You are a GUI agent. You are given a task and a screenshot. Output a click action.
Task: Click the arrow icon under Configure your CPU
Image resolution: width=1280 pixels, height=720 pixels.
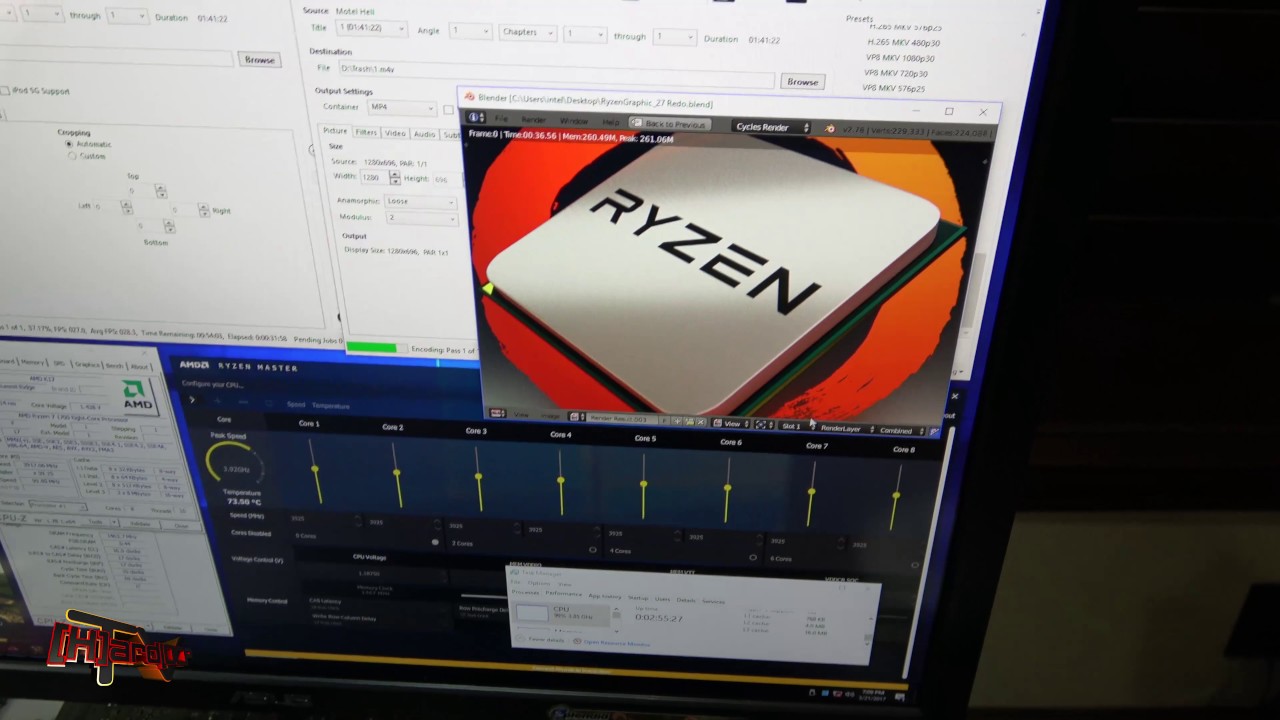click(x=192, y=399)
